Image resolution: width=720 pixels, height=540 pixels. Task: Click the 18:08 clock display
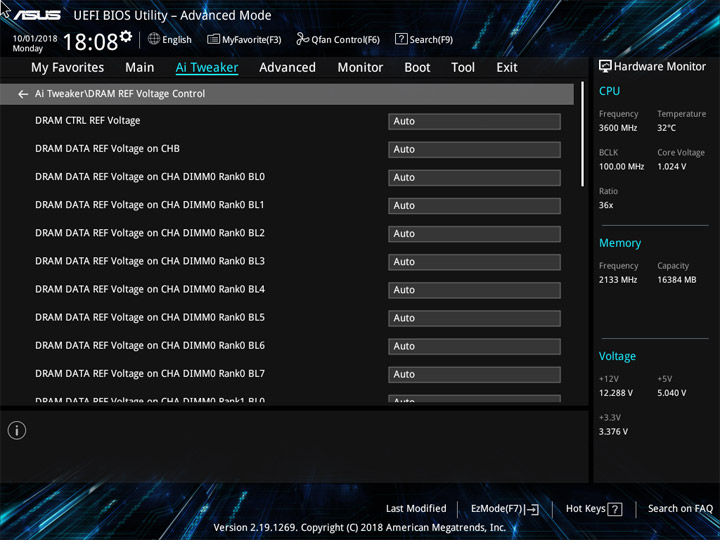90,42
